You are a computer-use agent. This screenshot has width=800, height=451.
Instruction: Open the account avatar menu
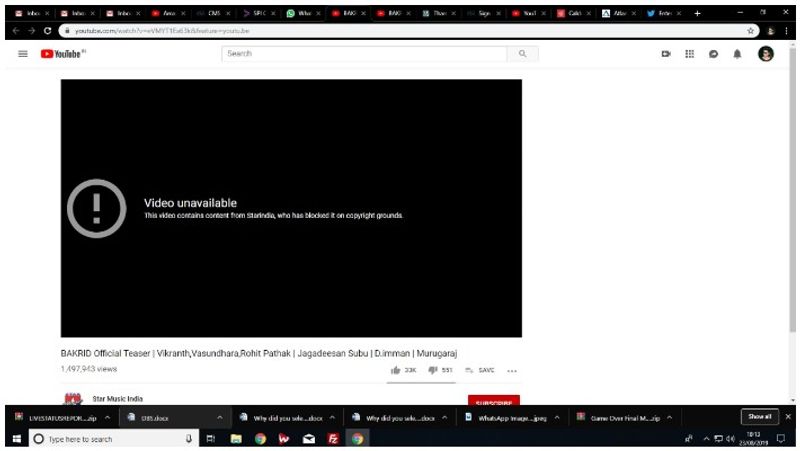coord(766,53)
